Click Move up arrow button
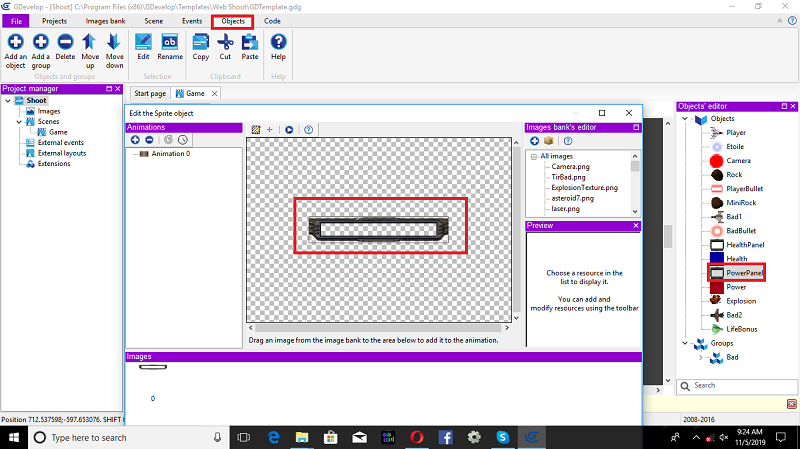This screenshot has height=449, width=800. (90, 51)
